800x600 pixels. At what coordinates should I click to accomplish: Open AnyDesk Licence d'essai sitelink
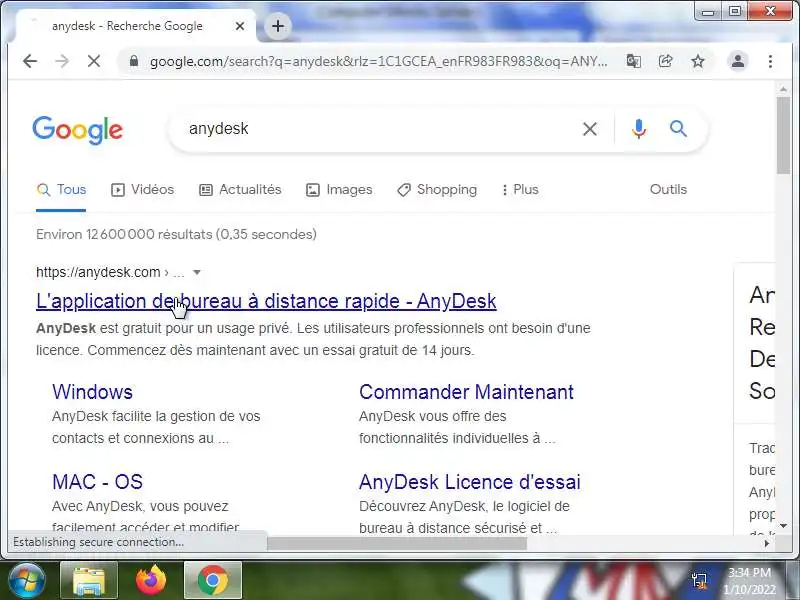click(469, 482)
